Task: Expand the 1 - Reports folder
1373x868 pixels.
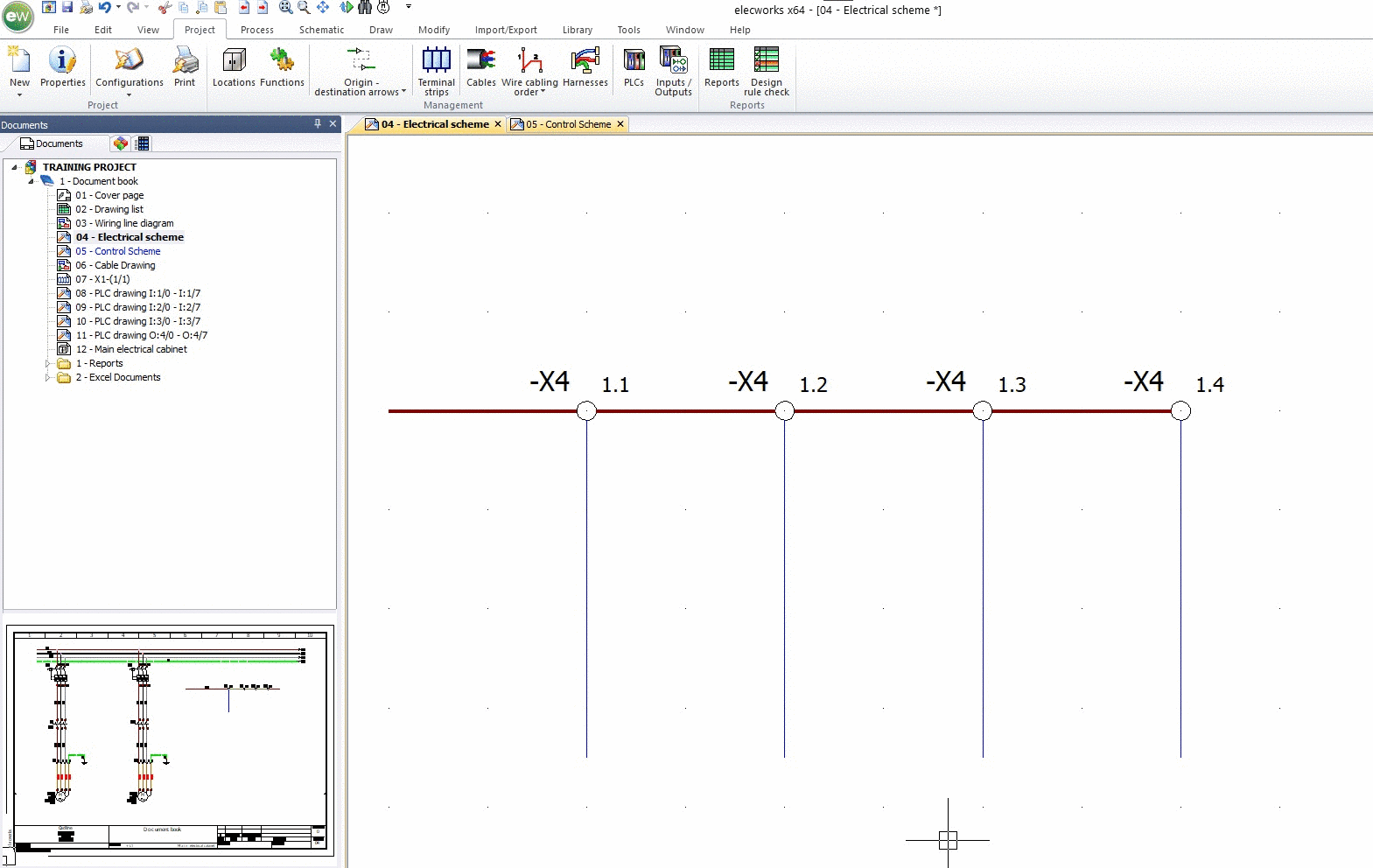Action: [48, 363]
